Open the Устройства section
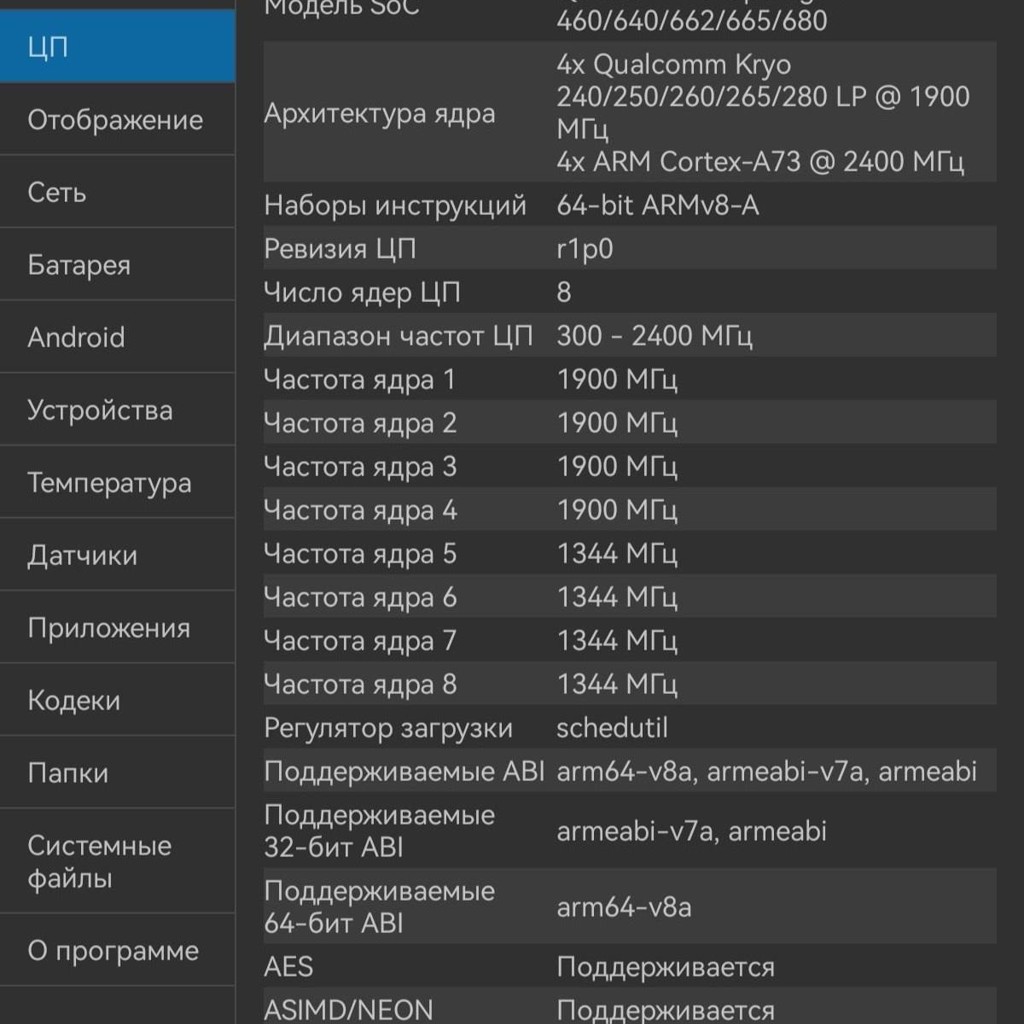 118,409
